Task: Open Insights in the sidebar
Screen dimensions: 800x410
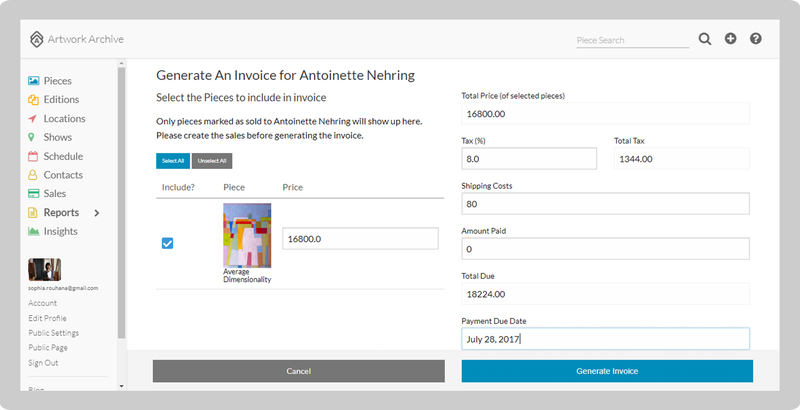Action: 60,232
